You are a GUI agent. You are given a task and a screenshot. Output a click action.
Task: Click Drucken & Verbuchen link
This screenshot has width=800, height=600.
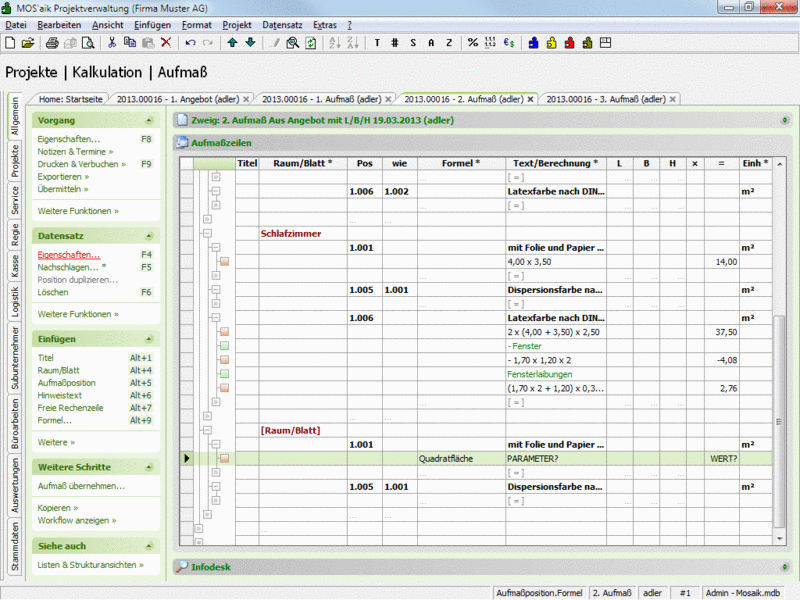click(81, 164)
